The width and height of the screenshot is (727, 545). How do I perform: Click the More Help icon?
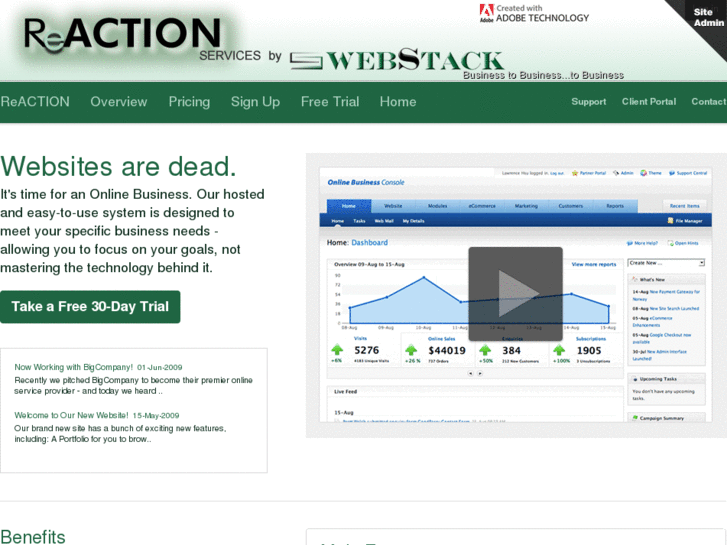(x=630, y=243)
